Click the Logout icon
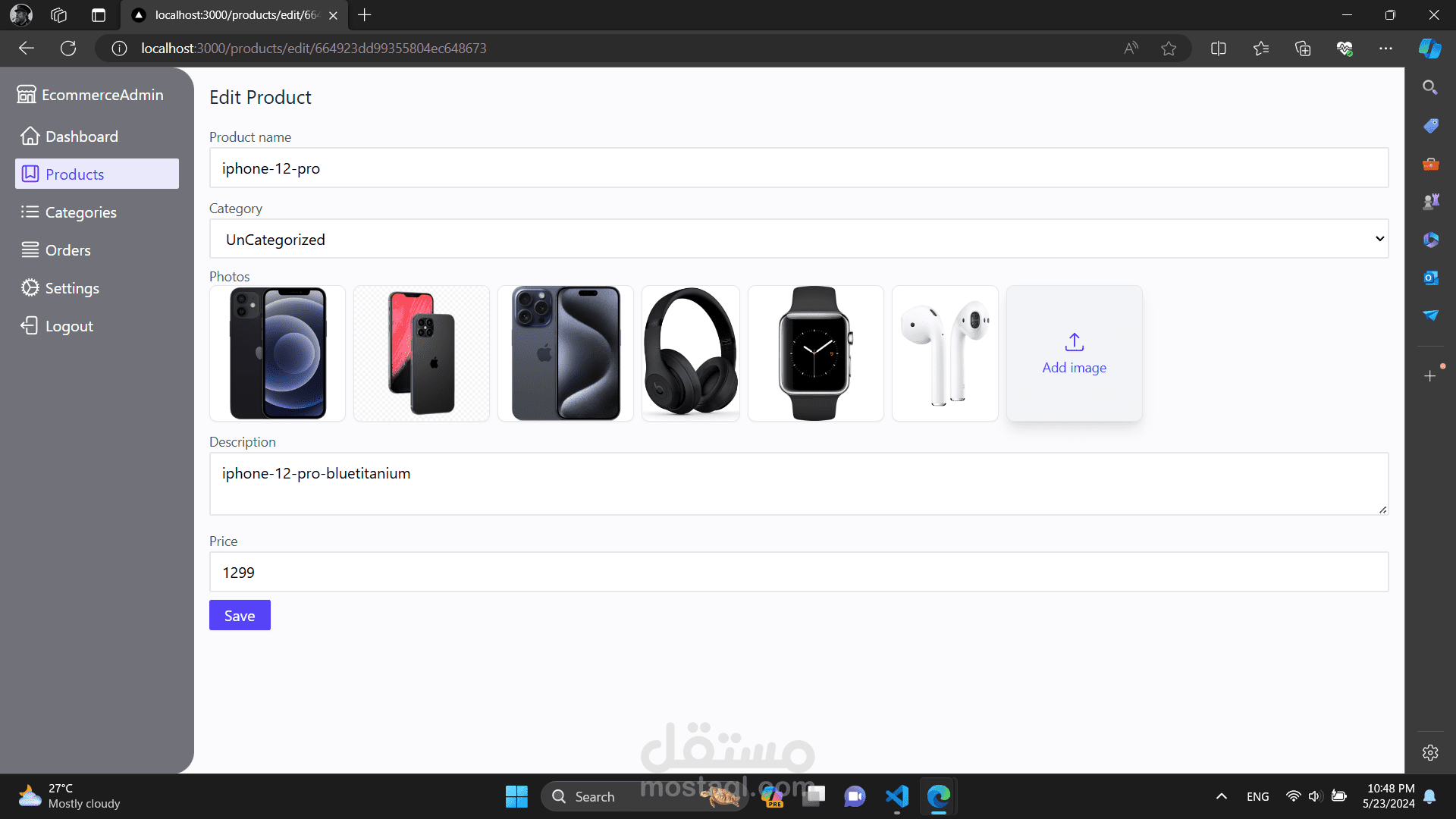The image size is (1456, 819). 29,325
